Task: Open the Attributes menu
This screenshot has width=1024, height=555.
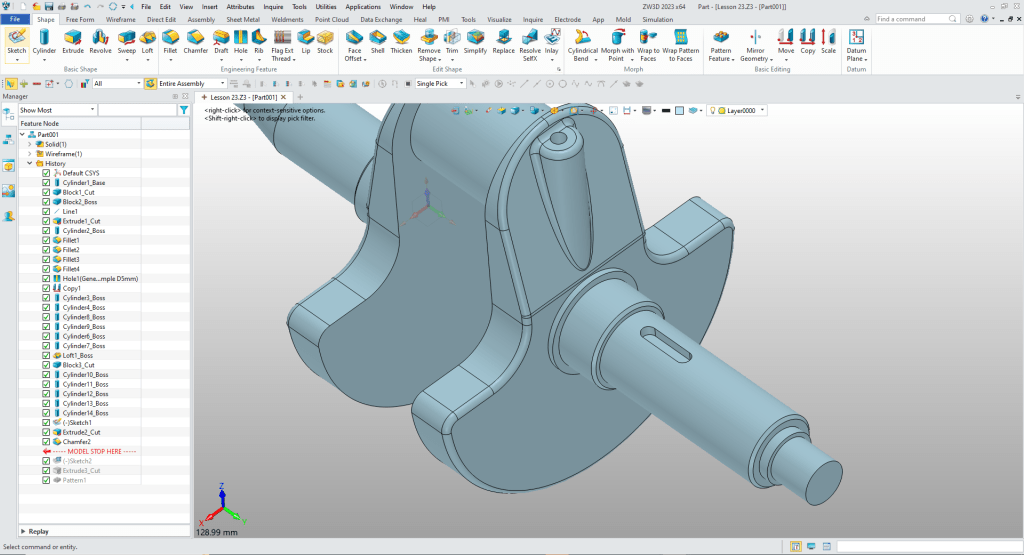Action: tap(241, 6)
